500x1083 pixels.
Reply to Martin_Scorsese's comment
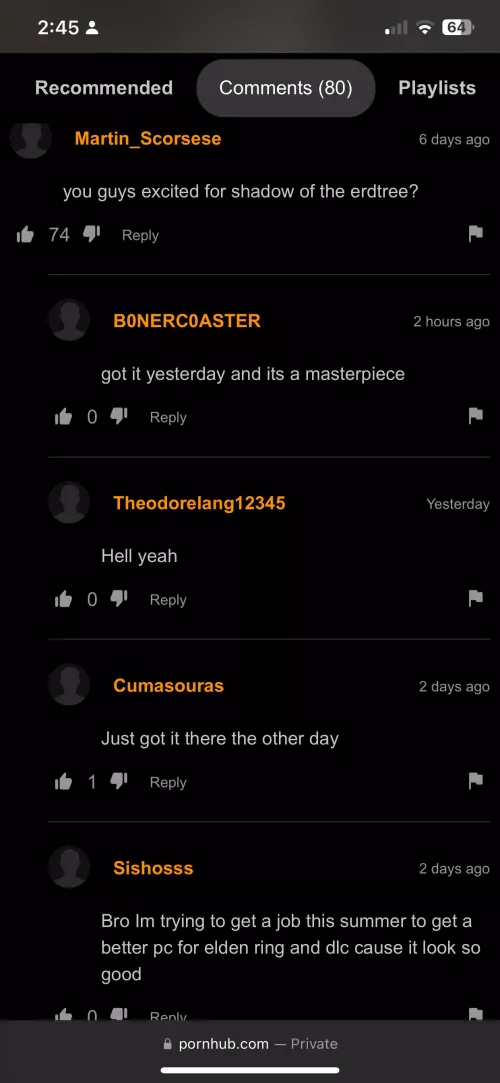click(140, 235)
